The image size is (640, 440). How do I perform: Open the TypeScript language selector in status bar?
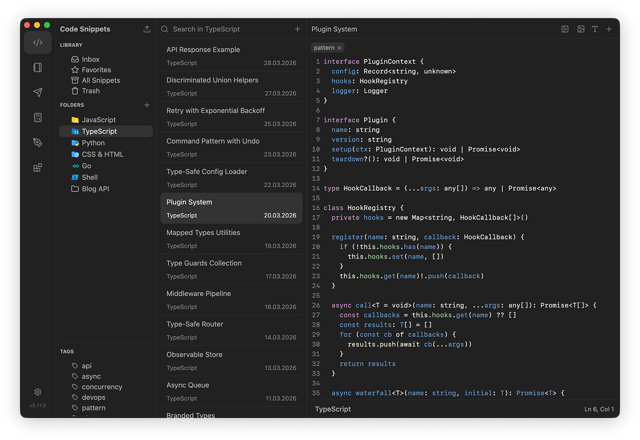[x=333, y=409]
